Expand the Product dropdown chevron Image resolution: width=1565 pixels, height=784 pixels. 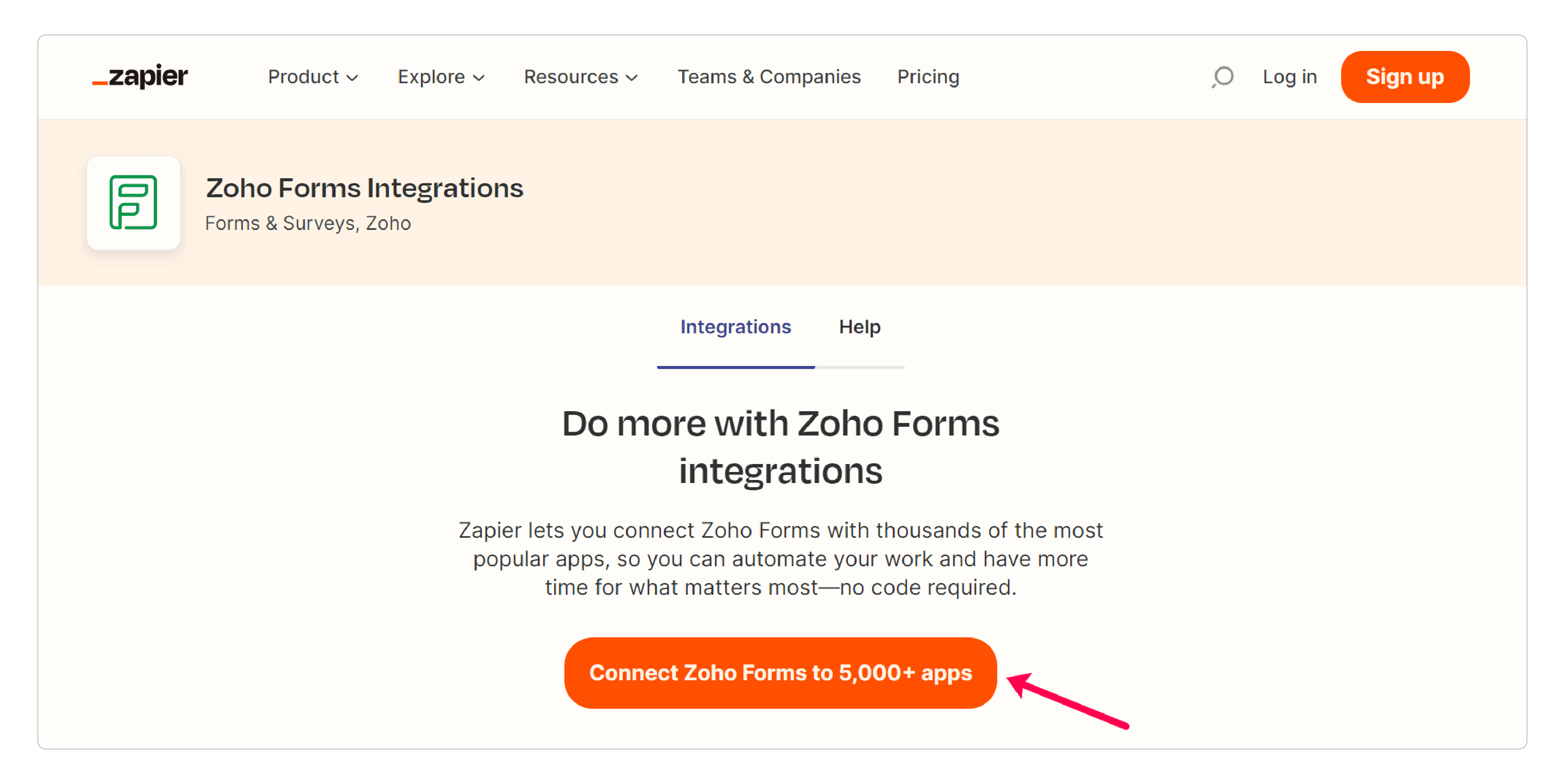tap(352, 78)
